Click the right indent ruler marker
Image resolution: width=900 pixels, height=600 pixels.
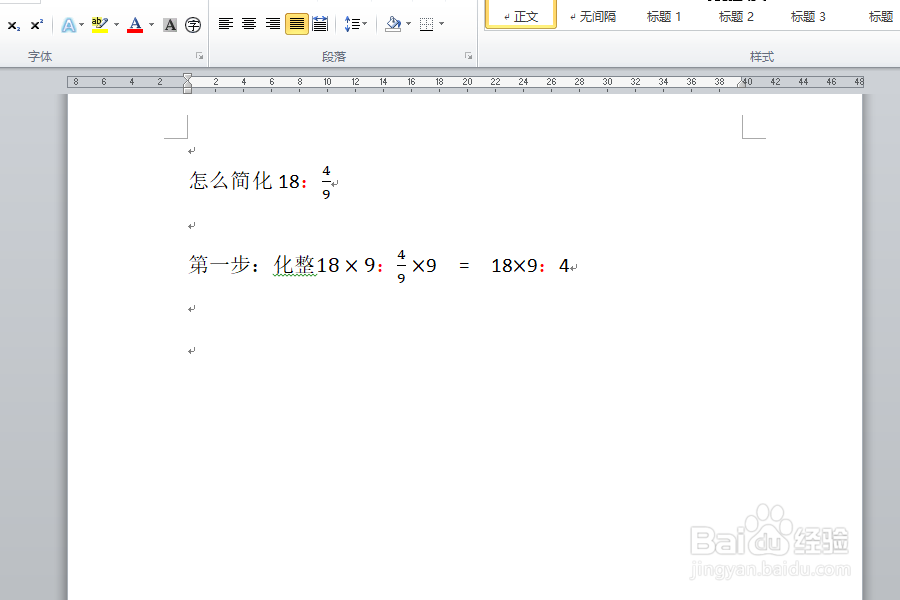click(x=742, y=83)
